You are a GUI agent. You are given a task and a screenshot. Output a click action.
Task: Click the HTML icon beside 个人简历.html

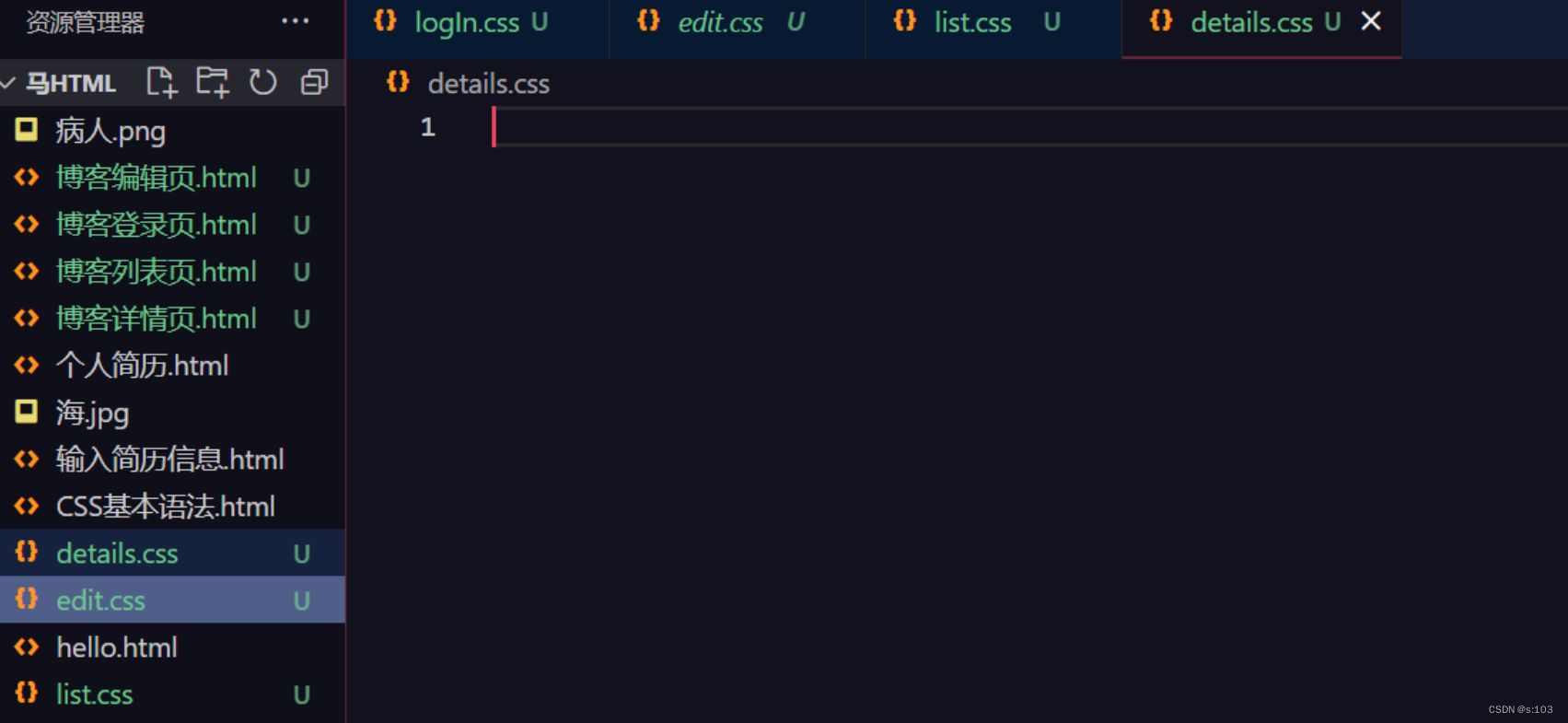[27, 365]
